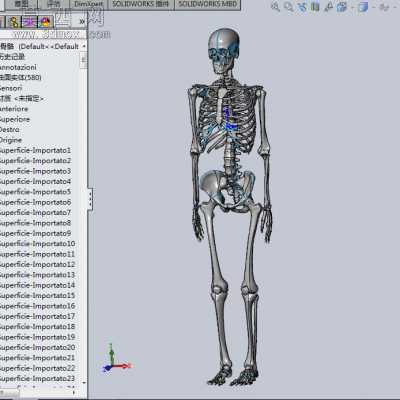This screenshot has height=400, width=400.
Task: Click the green Y axis of triad
Action: [112, 354]
